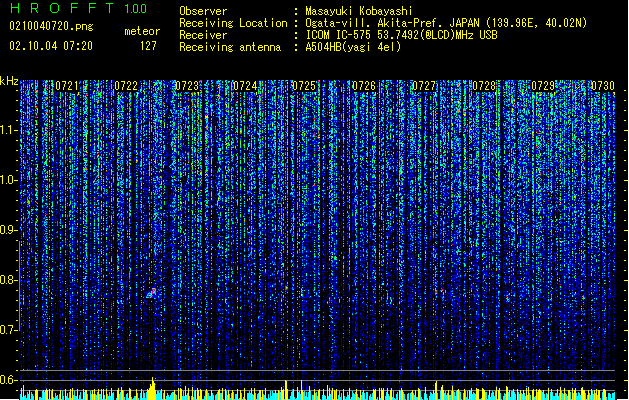
Task: Click the 0723 time marker
Action: [x=187, y=86]
